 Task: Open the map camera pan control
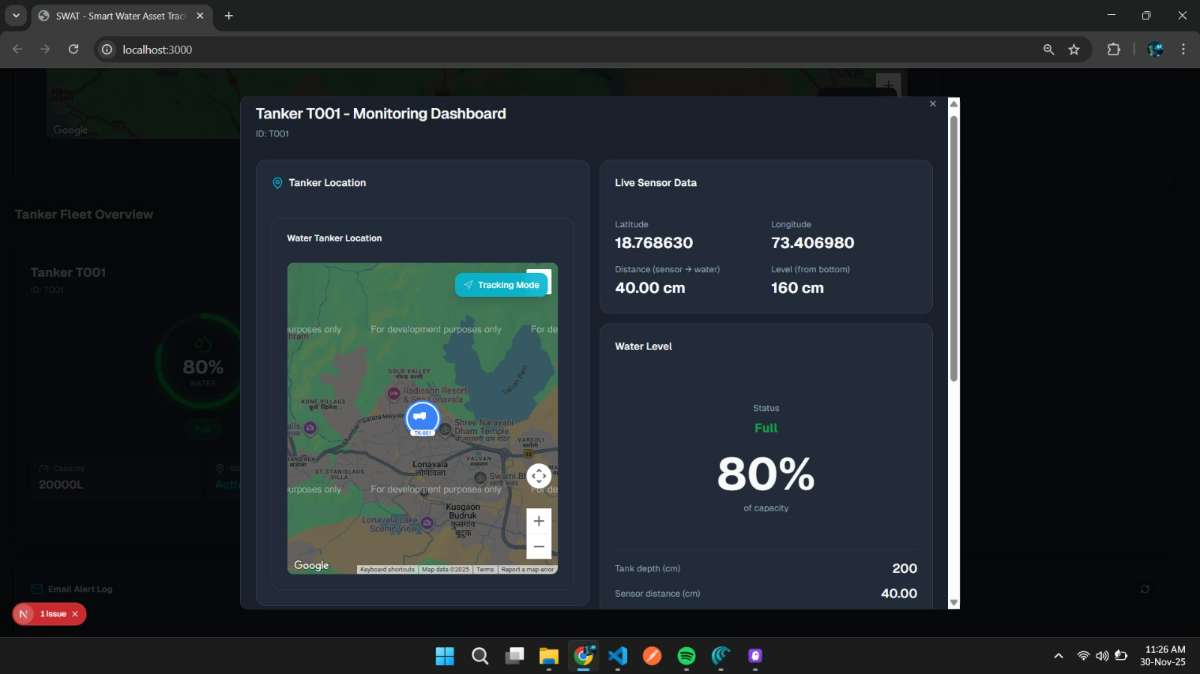coord(538,476)
